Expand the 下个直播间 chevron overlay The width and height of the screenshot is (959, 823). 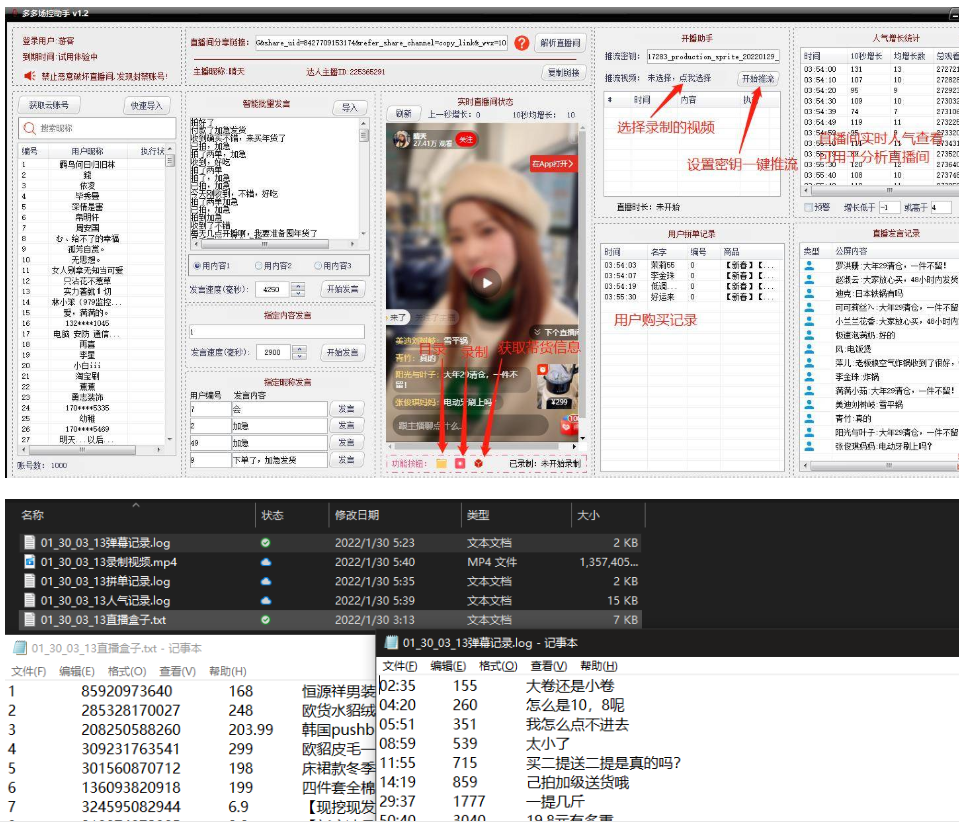[x=537, y=332]
